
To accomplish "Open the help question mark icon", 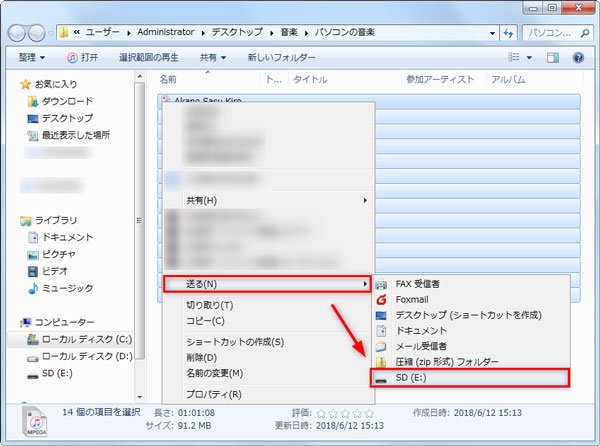I will pyautogui.click(x=578, y=58).
